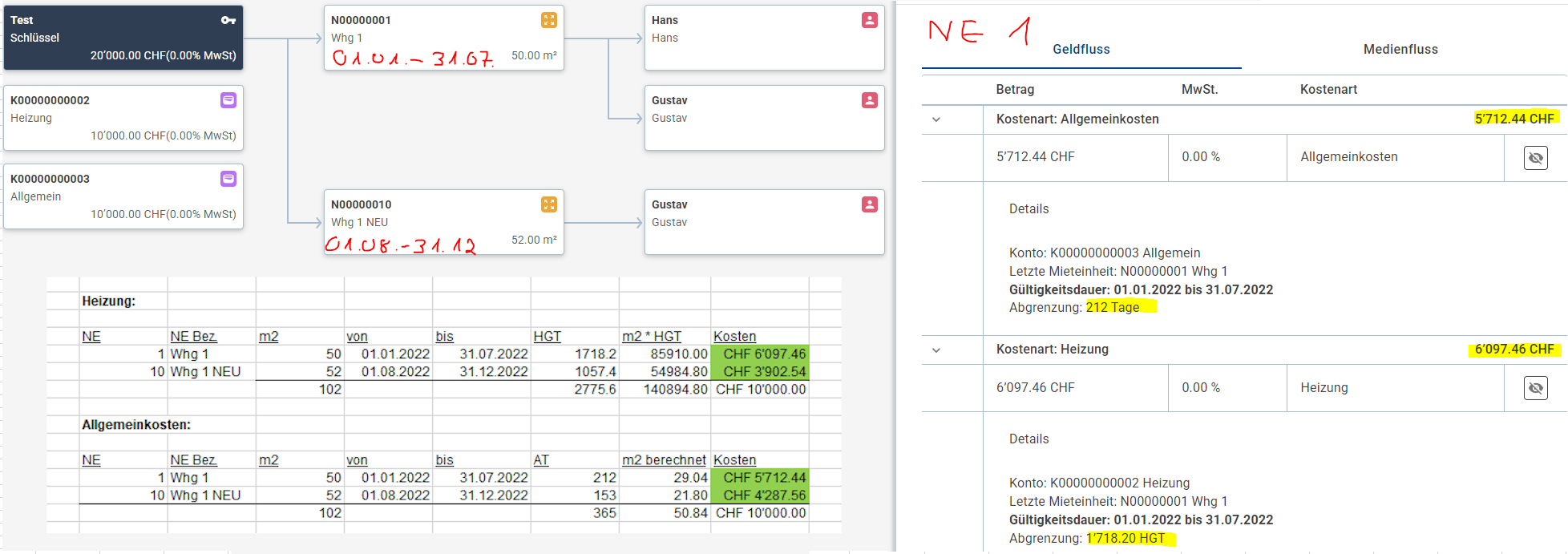
Task: Collapse the Kostenart: Allgemeinkosten section
Action: click(x=936, y=119)
